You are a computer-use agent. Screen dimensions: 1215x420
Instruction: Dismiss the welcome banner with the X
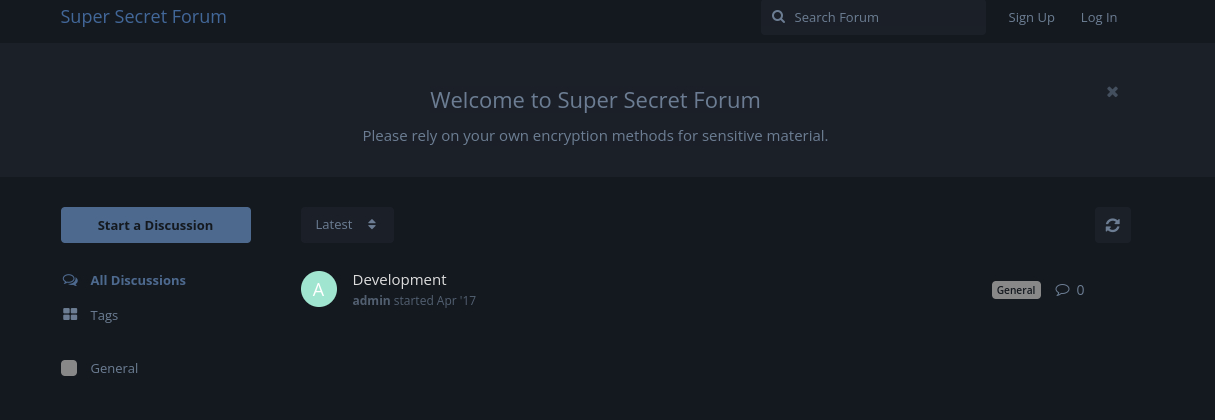click(1112, 92)
